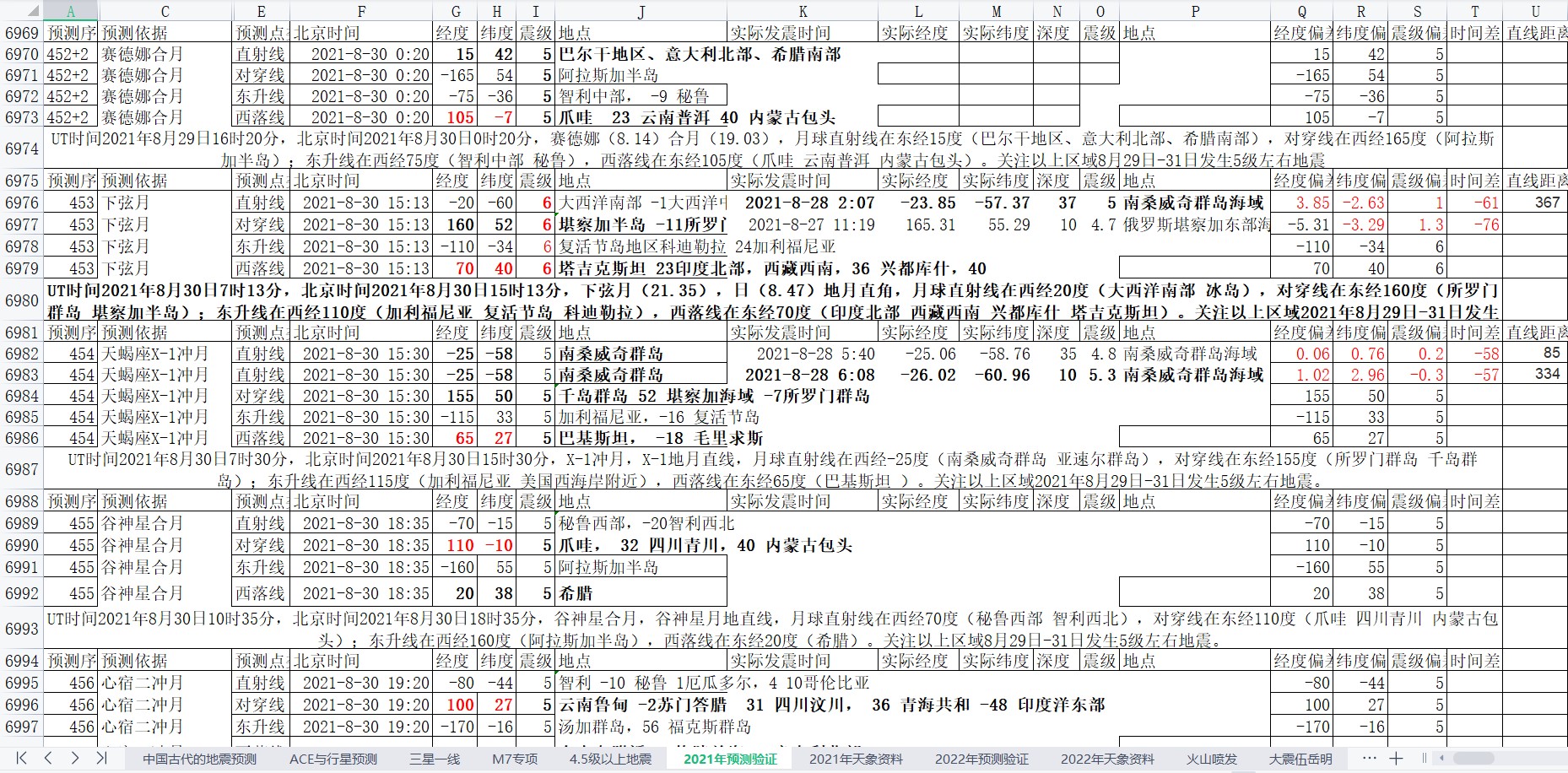Select column J header
Screen dimensions: 1568x773
pyautogui.click(x=641, y=11)
